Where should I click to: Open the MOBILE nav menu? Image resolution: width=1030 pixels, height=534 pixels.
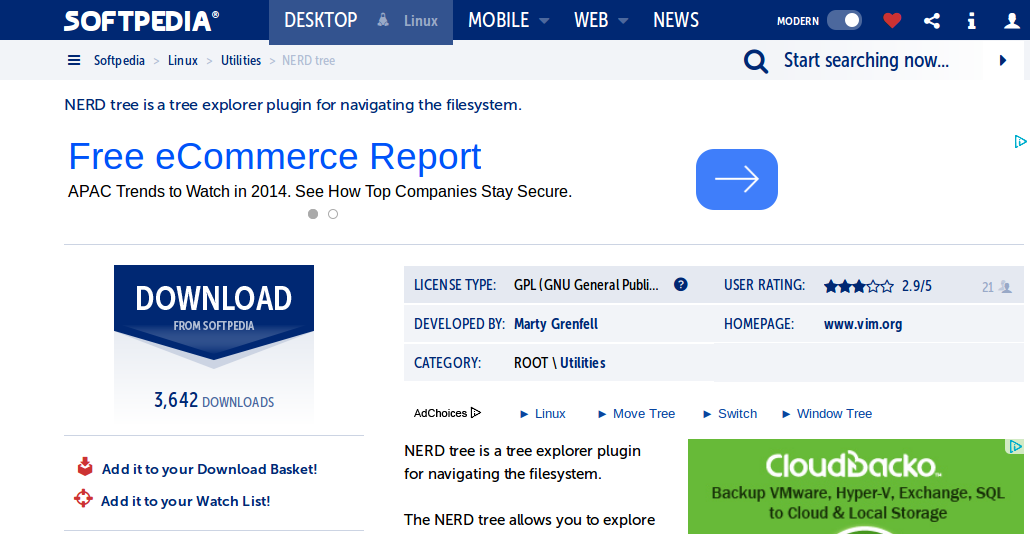pyautogui.click(x=499, y=20)
